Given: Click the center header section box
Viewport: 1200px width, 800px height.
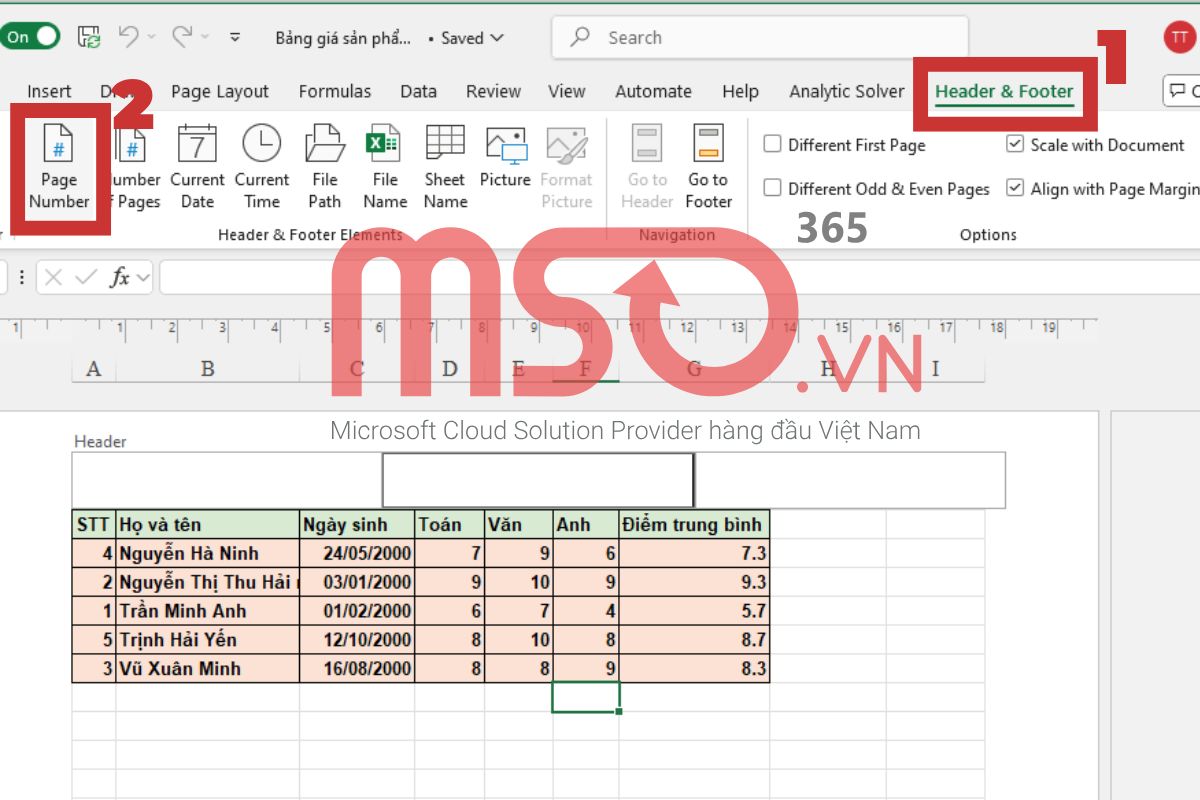Looking at the screenshot, I should pyautogui.click(x=538, y=480).
